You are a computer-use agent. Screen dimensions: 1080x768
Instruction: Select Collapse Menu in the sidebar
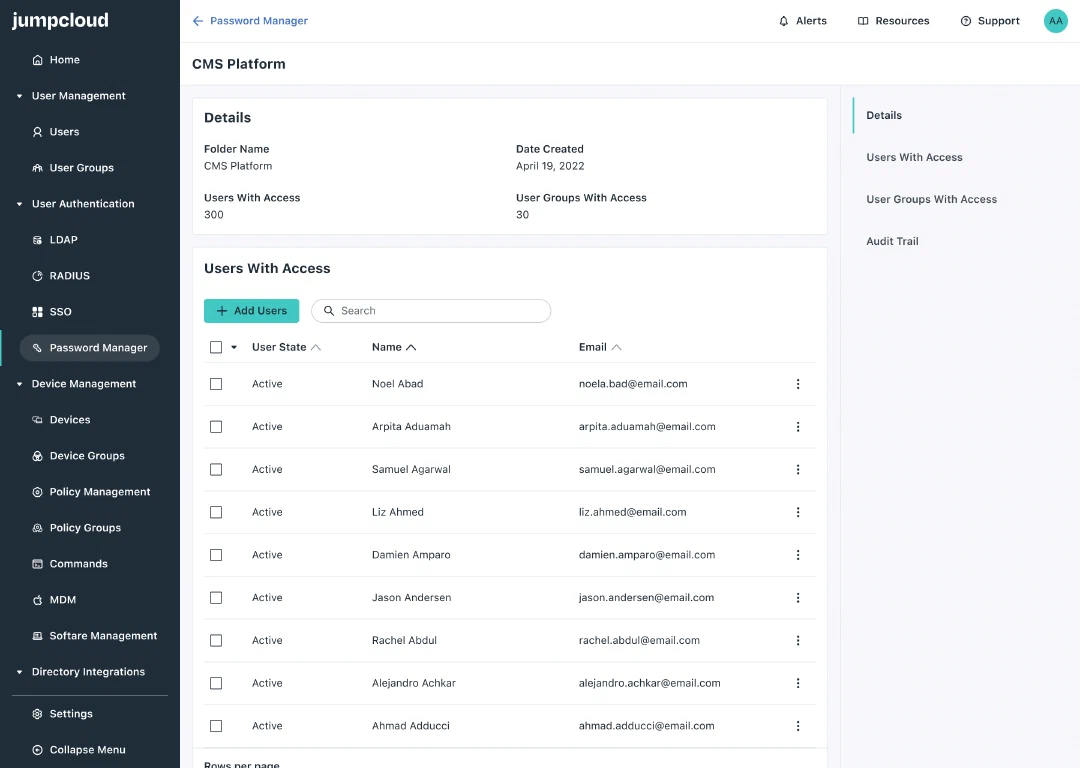coord(79,749)
